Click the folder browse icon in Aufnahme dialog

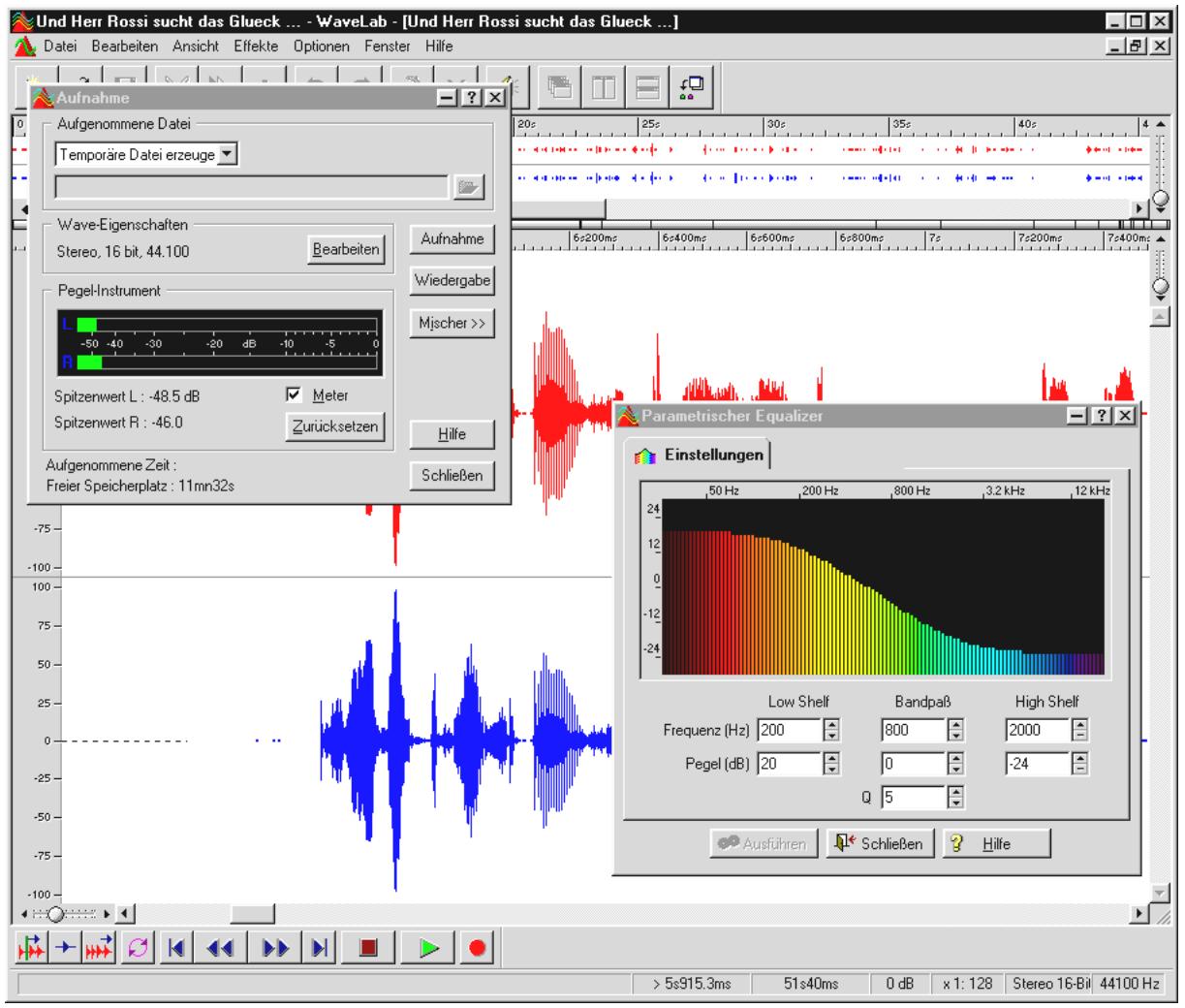click(469, 187)
